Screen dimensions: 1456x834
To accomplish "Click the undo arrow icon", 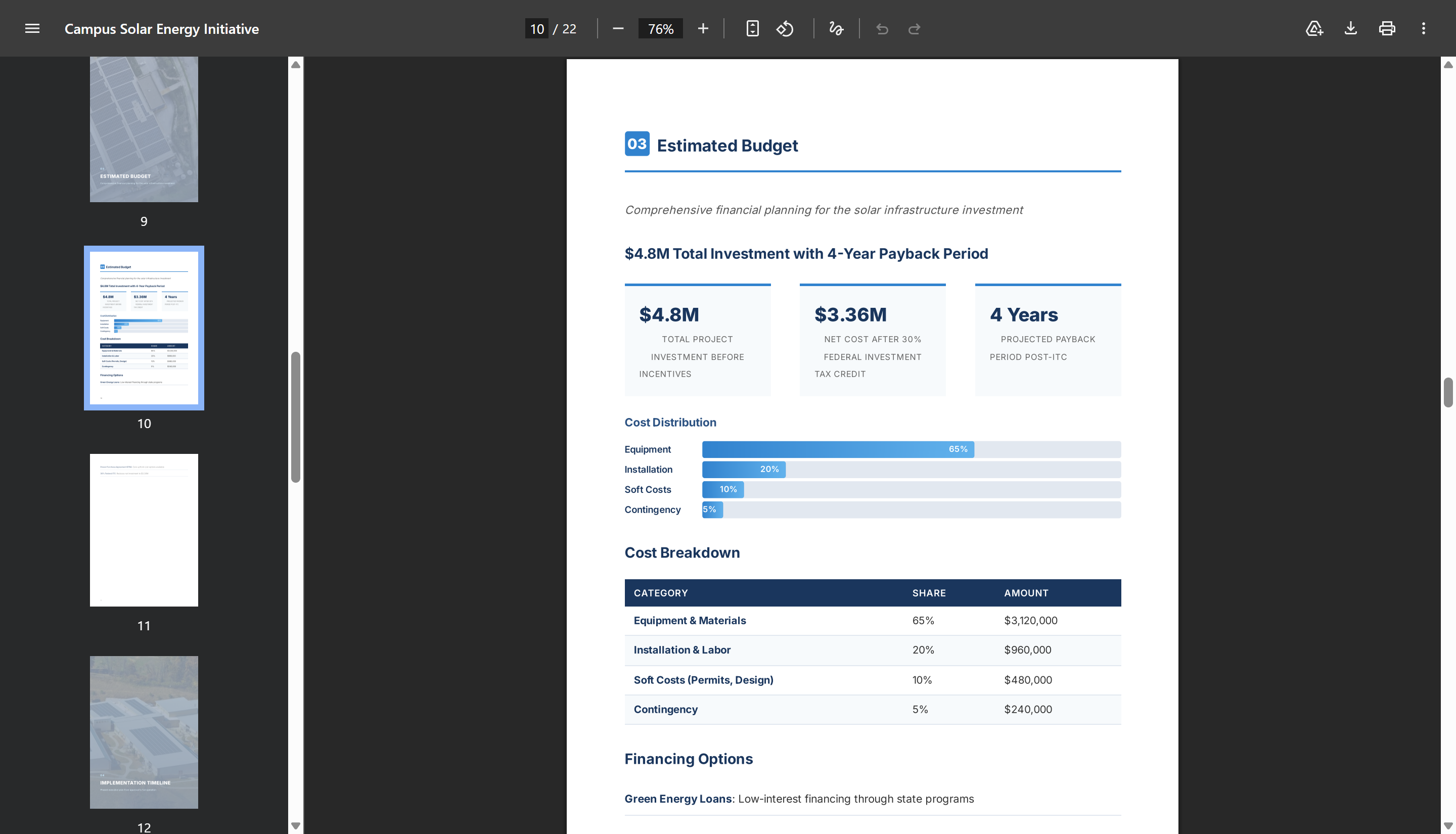I will pos(882,29).
